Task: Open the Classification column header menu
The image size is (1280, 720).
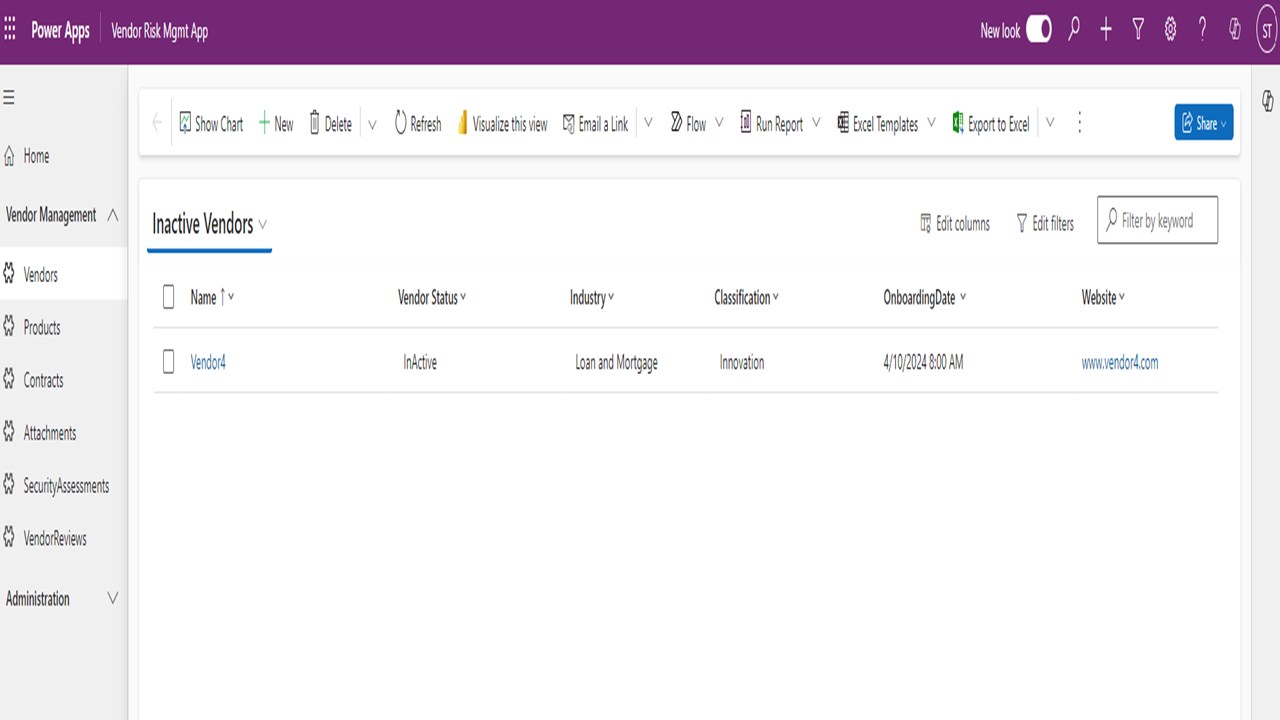Action: point(746,297)
